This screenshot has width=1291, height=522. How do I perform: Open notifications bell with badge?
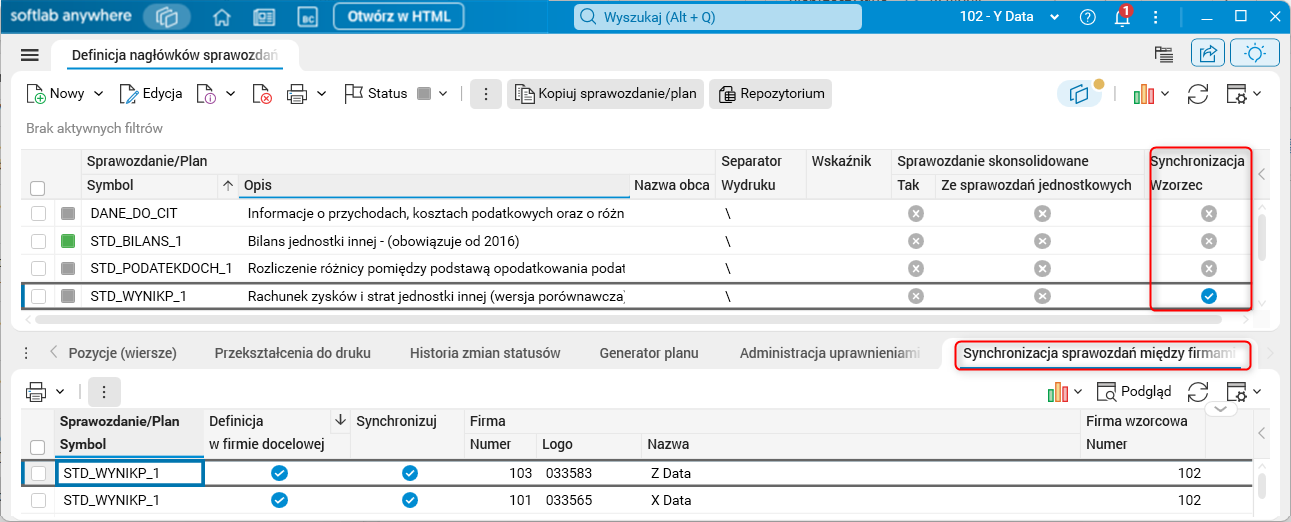[1121, 17]
